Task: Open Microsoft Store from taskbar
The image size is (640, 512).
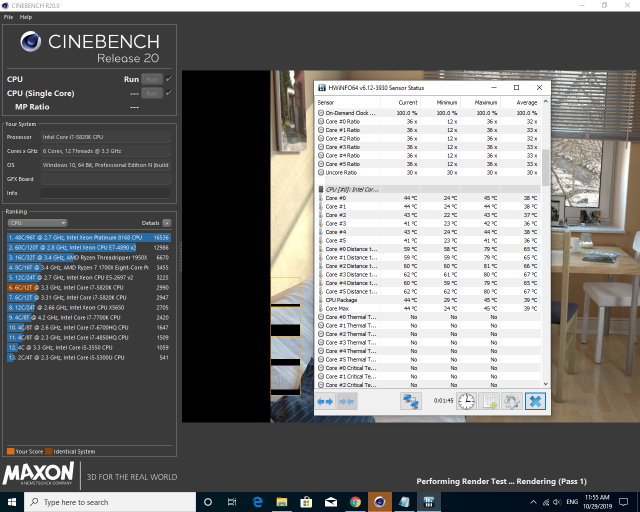Action: click(x=306, y=502)
